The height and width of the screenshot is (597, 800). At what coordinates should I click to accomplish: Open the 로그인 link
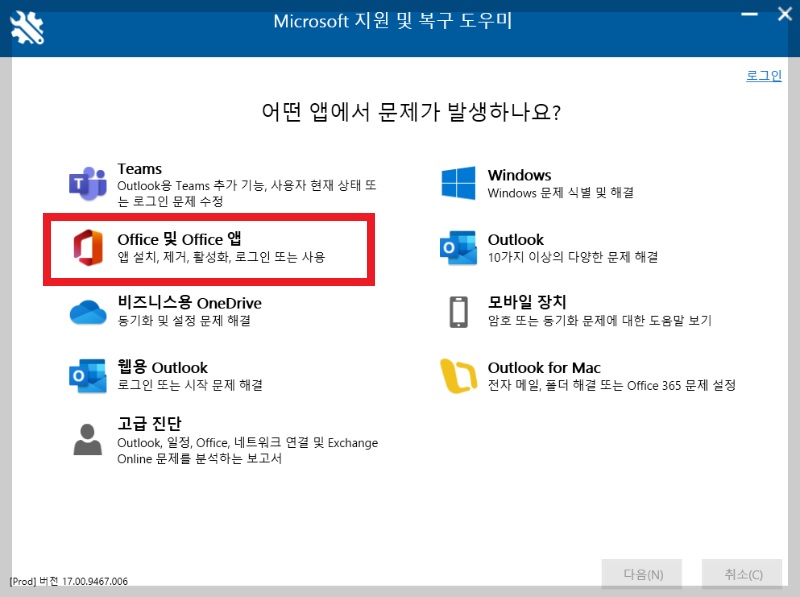tap(764, 76)
